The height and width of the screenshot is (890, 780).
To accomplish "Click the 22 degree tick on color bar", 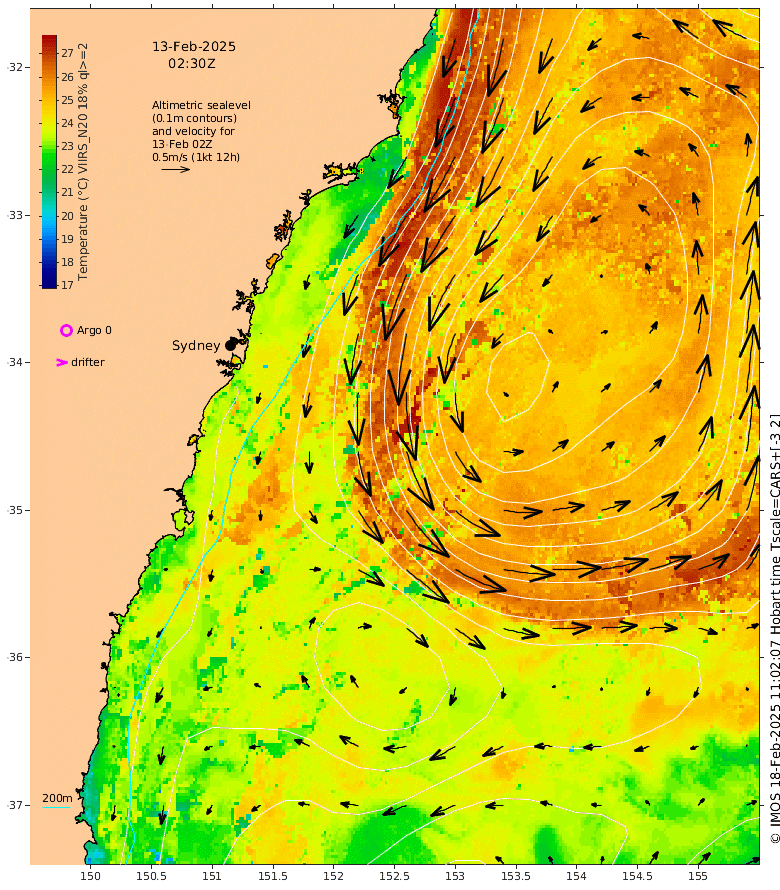I will [68, 169].
